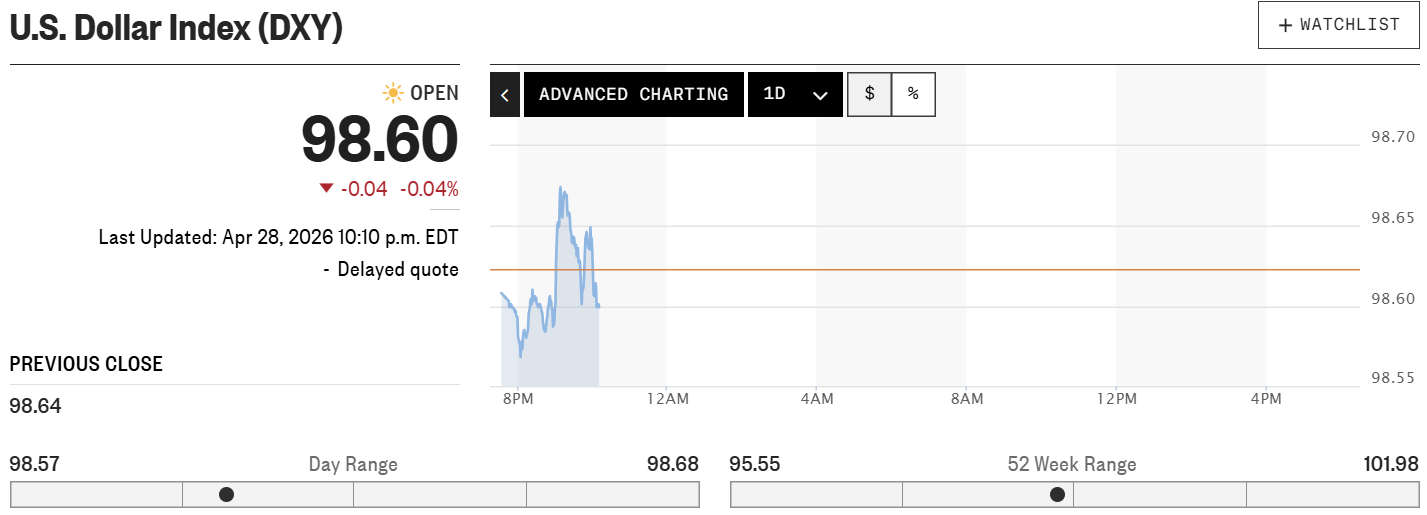Click the 98.60 current price value
Screen dimensions: 1427x515
[380, 140]
